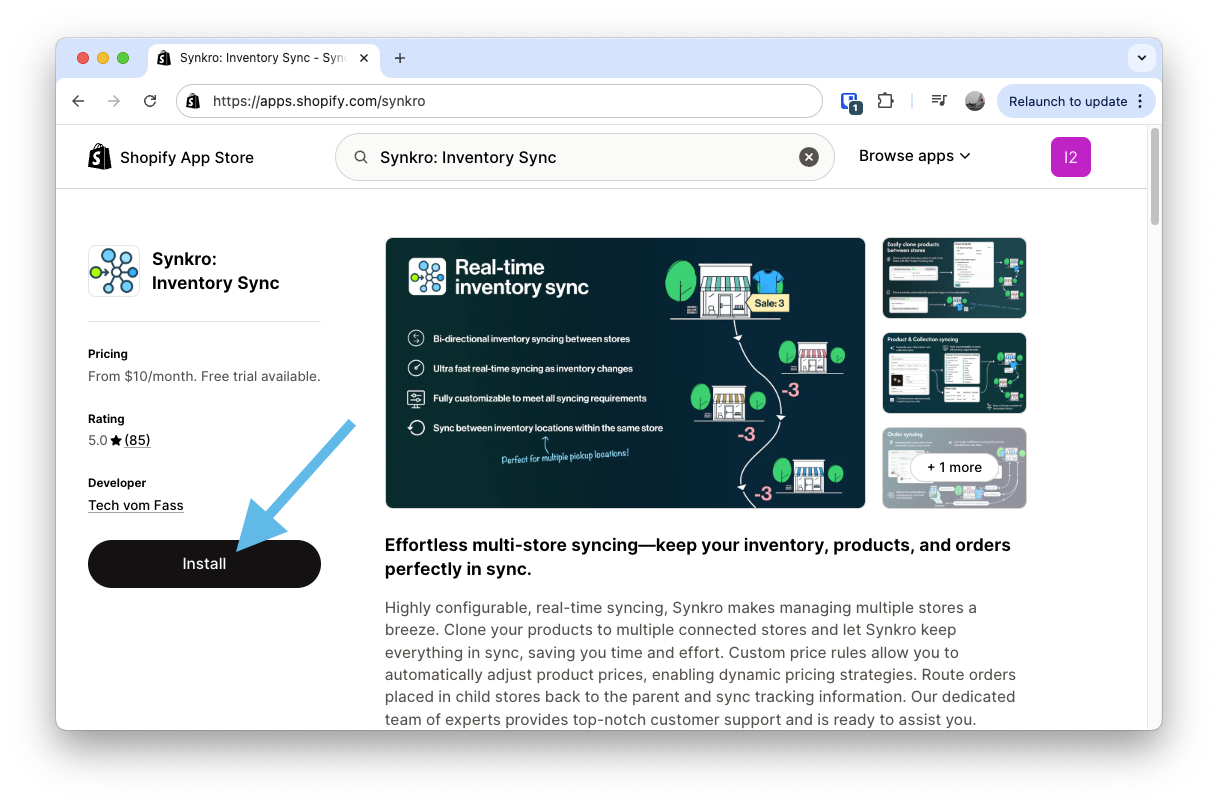Screen dimensions: 1218x804
Task: Open the clone products thumbnail
Action: point(955,277)
